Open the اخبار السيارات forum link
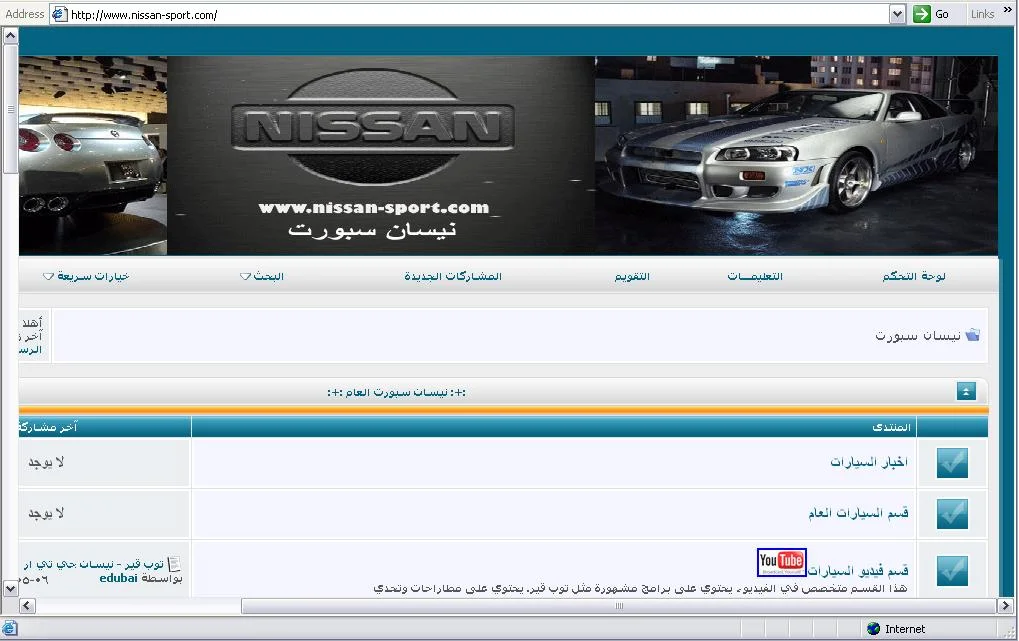This screenshot has height=641, width=1019. [x=869, y=462]
